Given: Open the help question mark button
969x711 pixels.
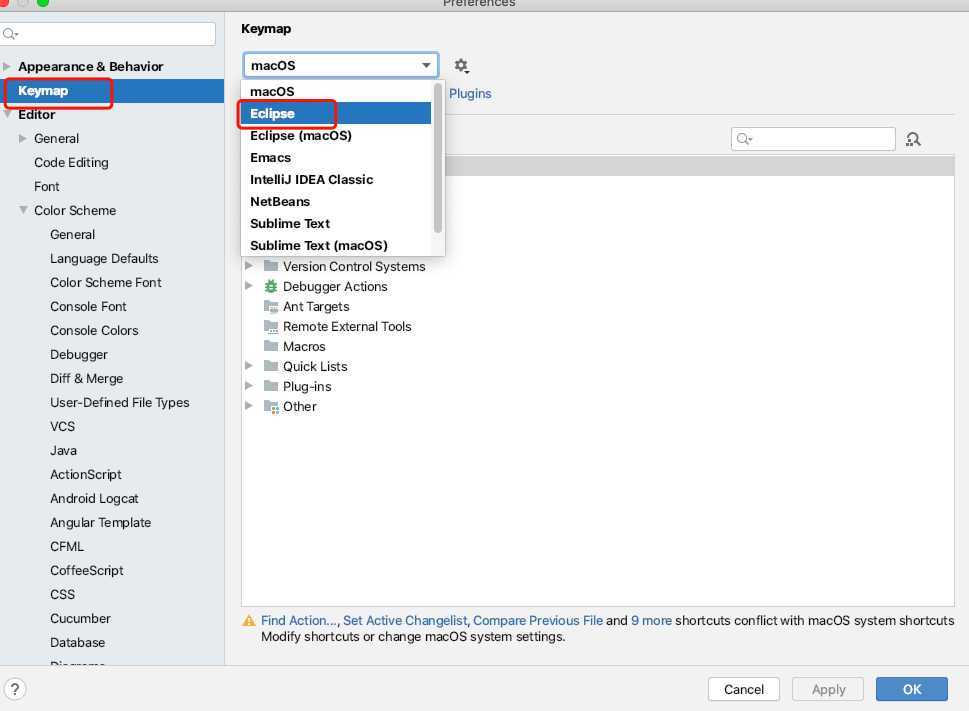Looking at the screenshot, I should click(x=15, y=688).
